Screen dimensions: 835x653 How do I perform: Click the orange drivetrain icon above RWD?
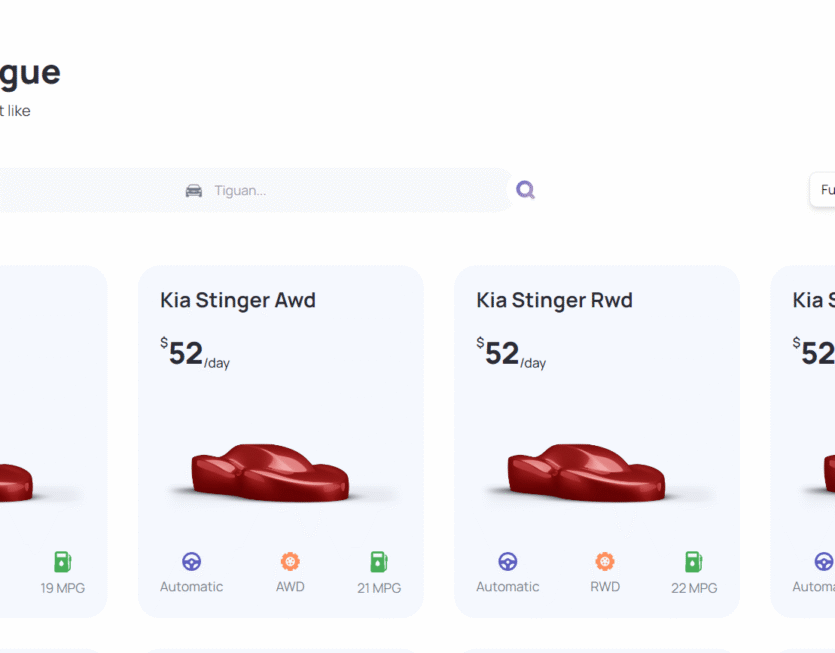point(605,562)
